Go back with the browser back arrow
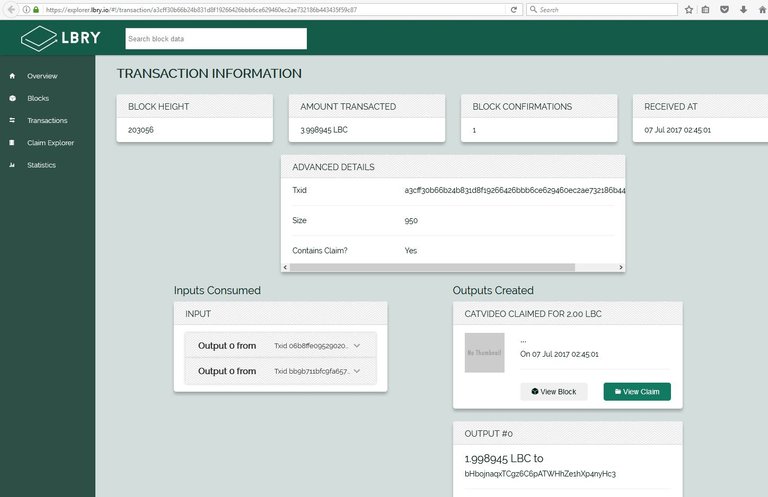Screen dimensions: 768x497 coord(9,9)
